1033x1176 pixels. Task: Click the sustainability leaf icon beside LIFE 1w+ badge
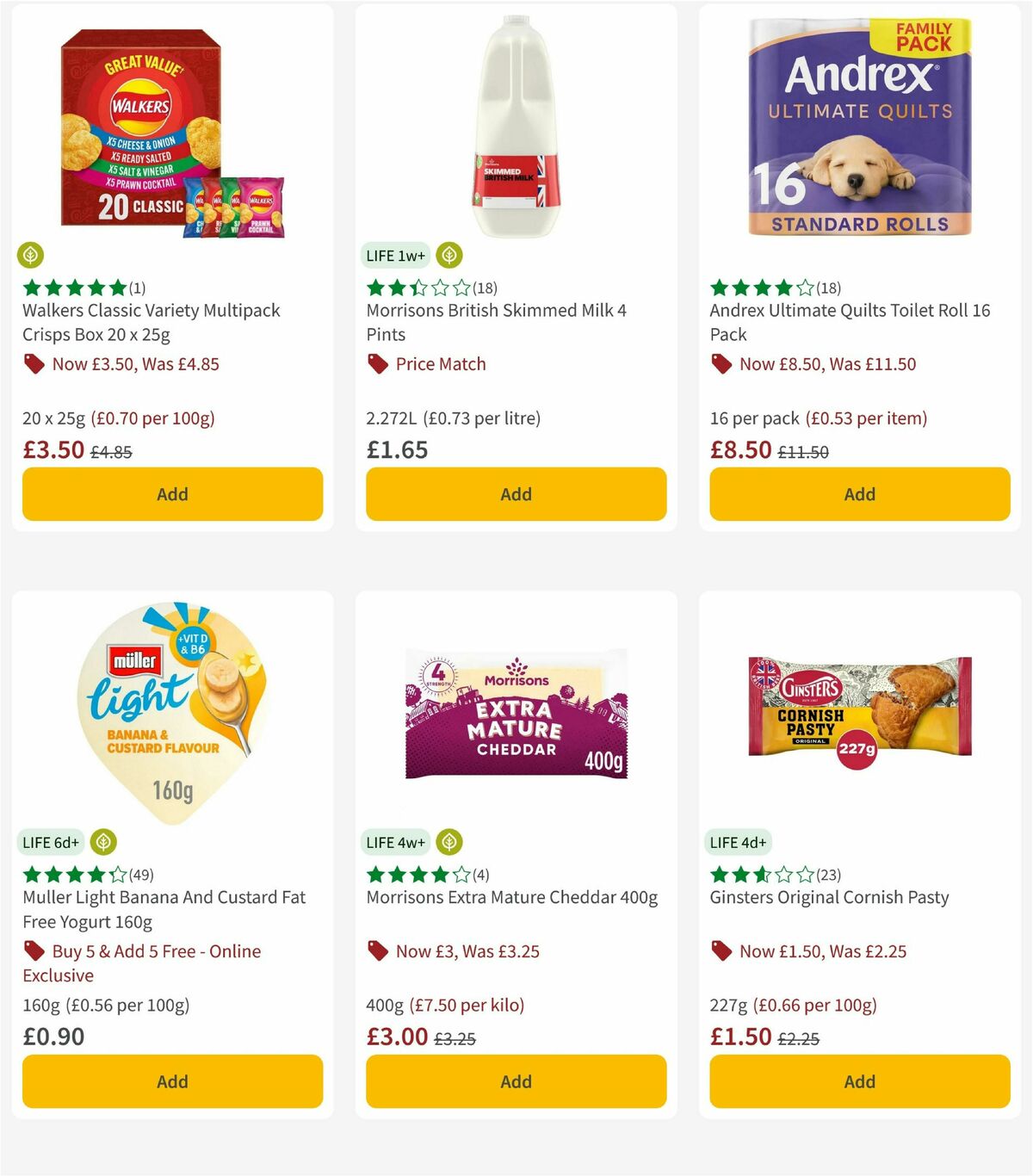tap(448, 256)
